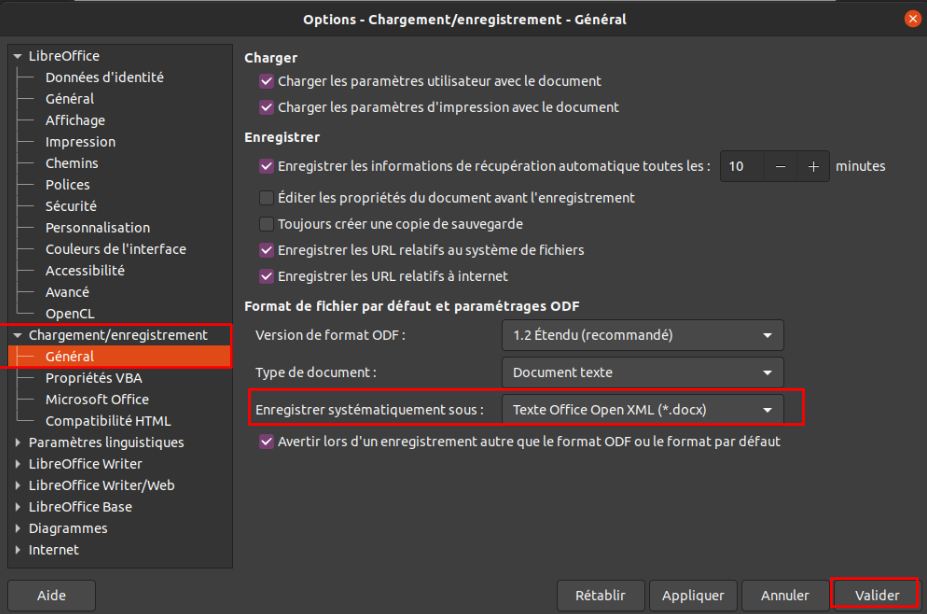Select the LibreOffice Writer tree label
This screenshot has width=927, height=614.
pos(85,464)
